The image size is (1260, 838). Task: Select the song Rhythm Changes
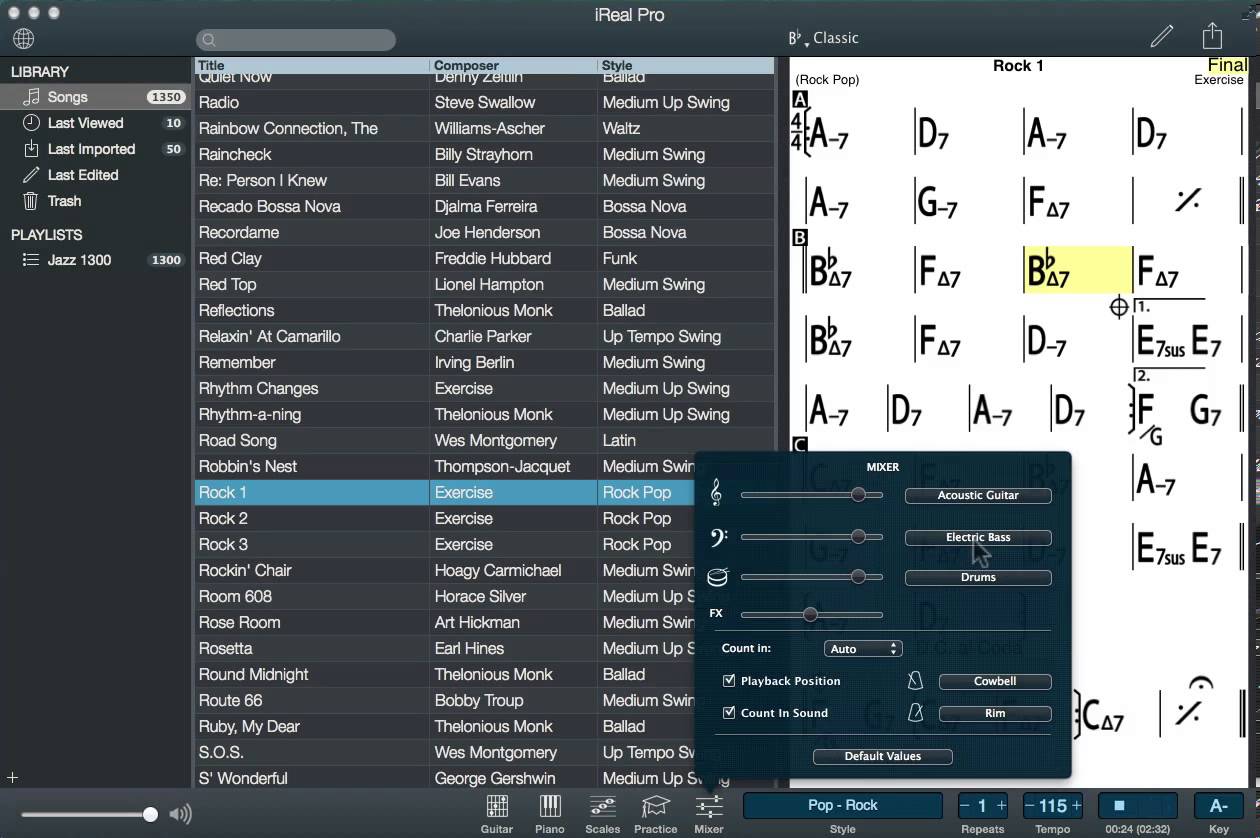[x=485, y=388]
